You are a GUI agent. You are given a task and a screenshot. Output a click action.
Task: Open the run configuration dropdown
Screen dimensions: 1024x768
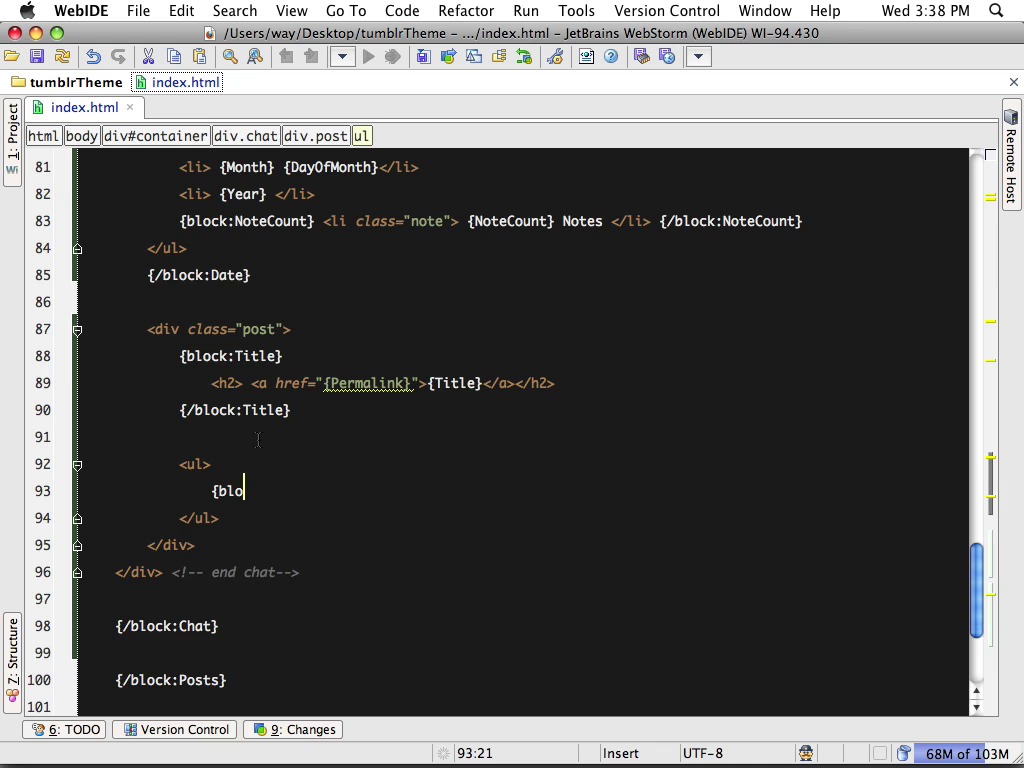coord(342,57)
